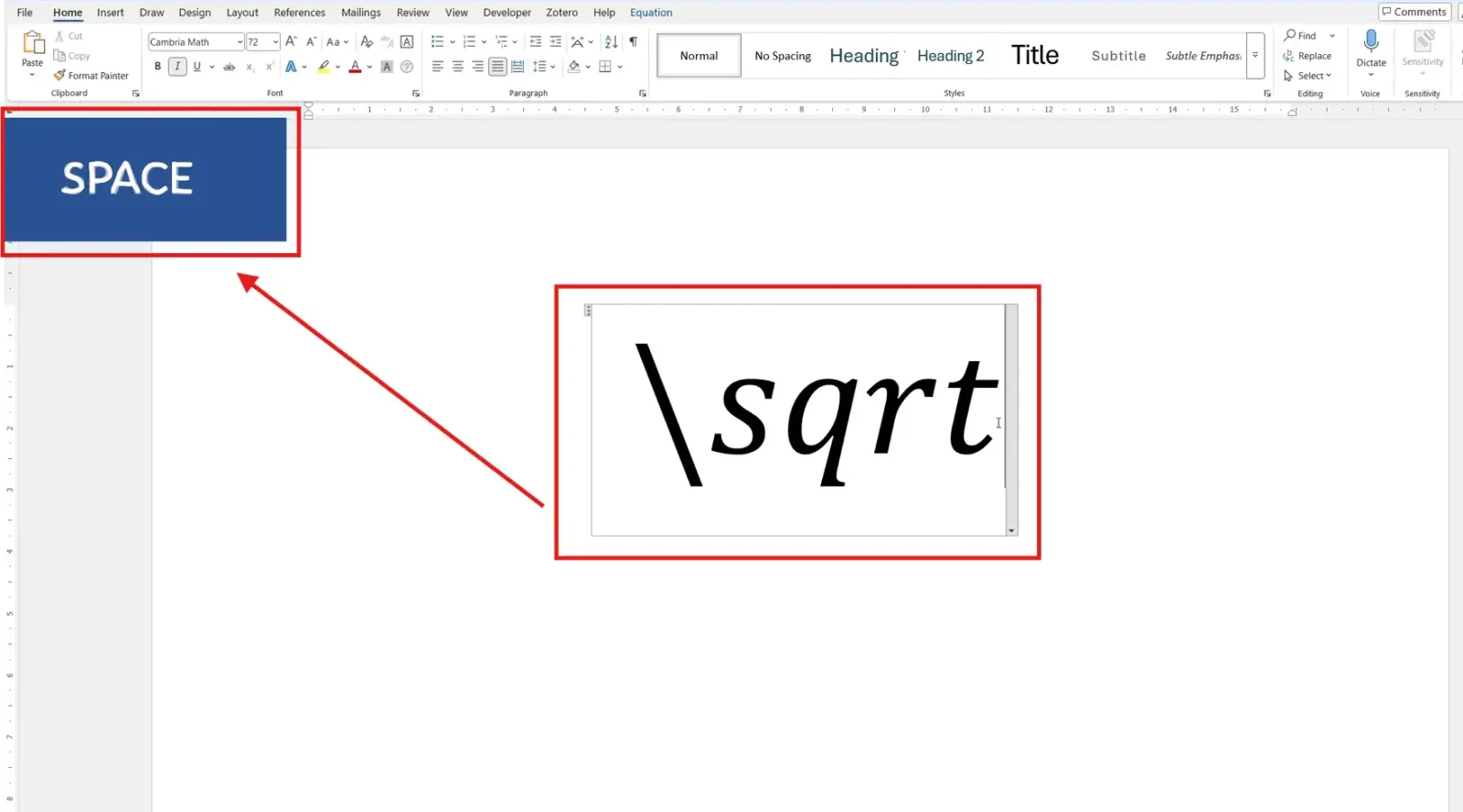Toggle Justify paragraph alignment

pyautogui.click(x=497, y=67)
